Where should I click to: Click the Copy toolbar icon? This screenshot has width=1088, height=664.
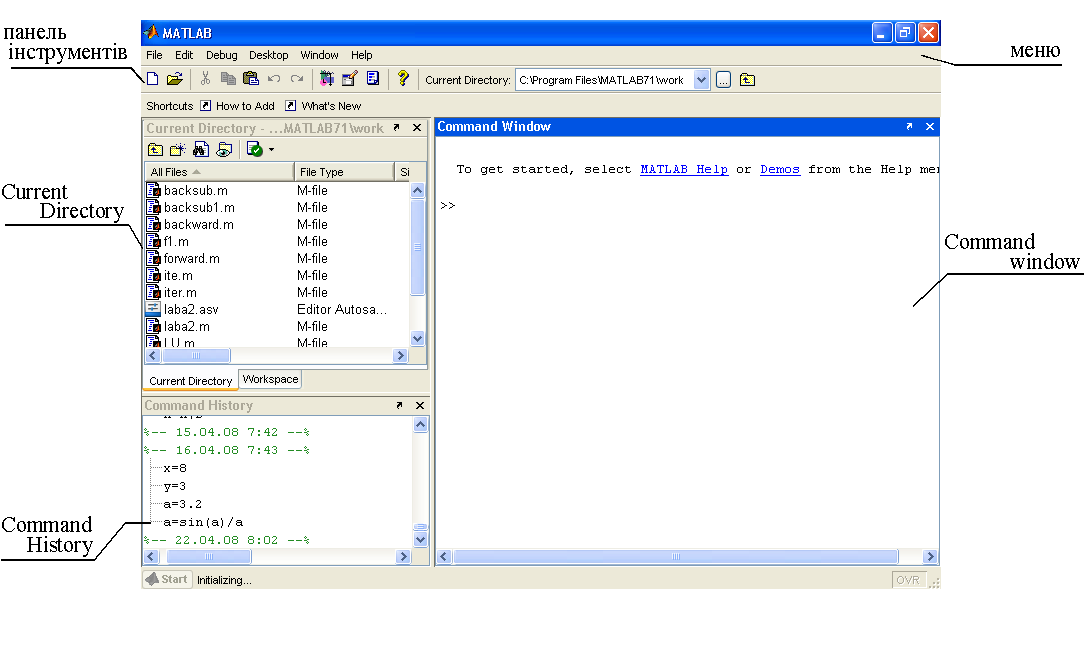tap(228, 79)
